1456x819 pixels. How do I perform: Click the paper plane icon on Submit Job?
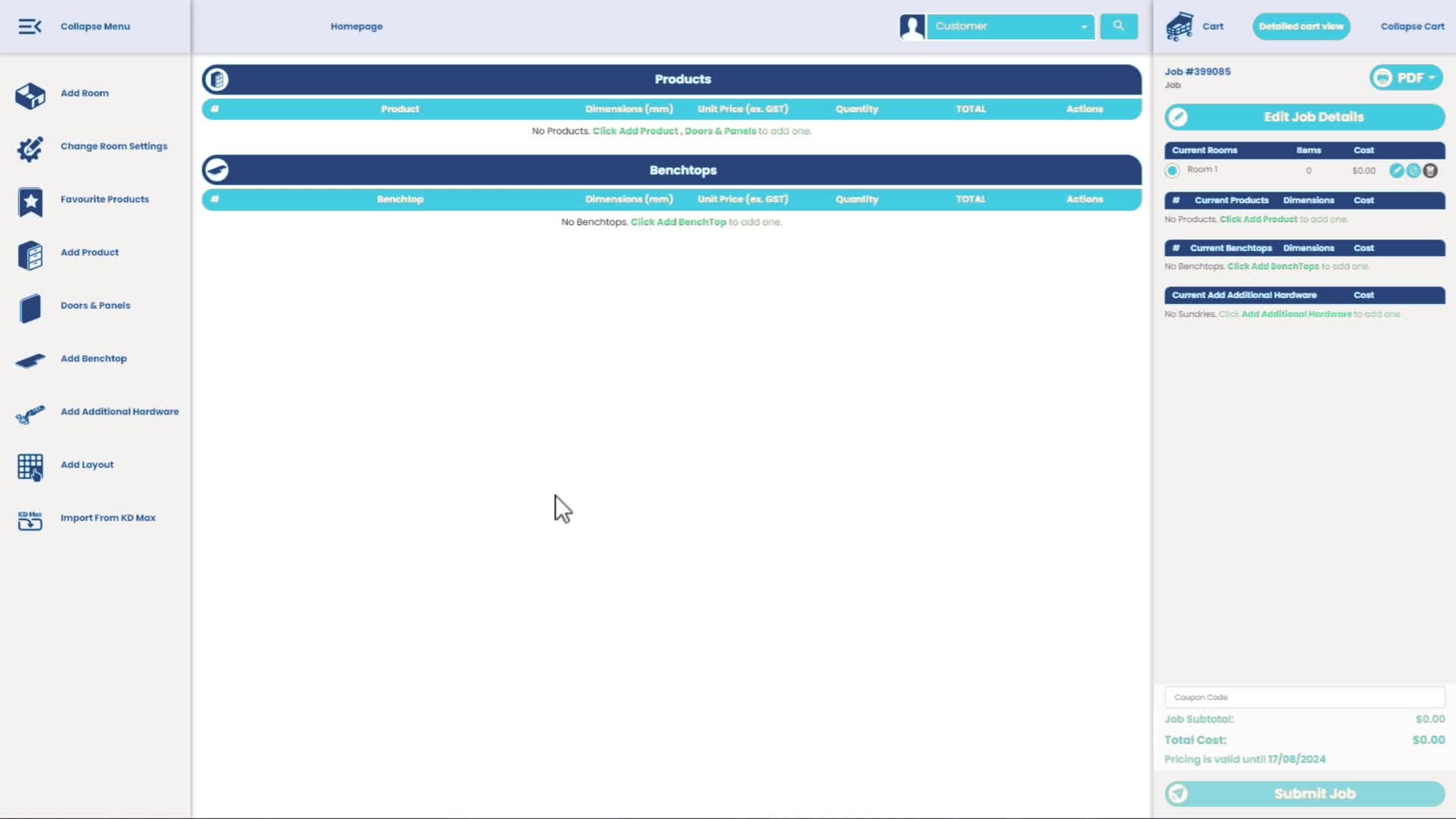click(x=1178, y=794)
